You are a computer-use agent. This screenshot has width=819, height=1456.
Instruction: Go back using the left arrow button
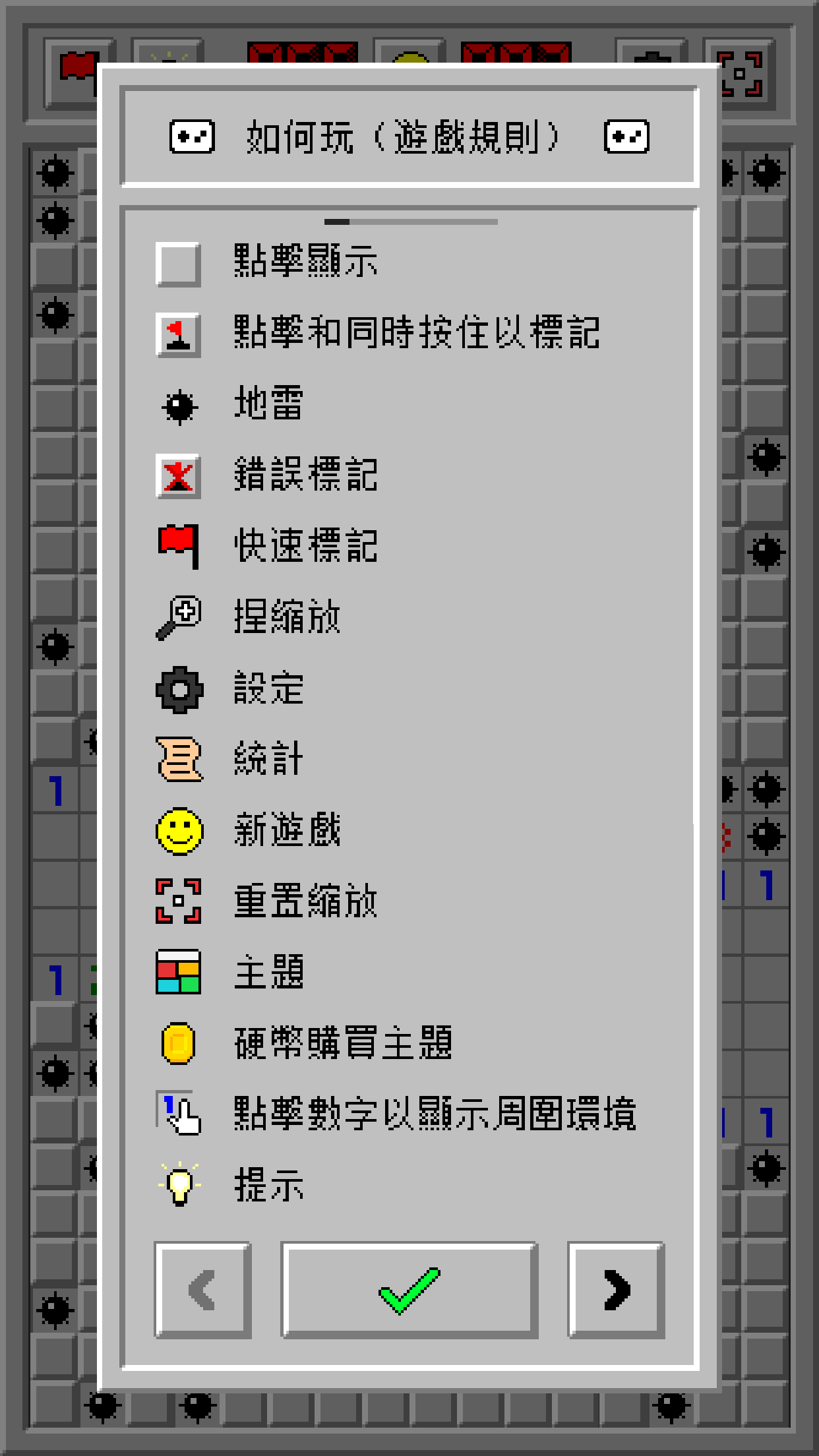(202, 1290)
